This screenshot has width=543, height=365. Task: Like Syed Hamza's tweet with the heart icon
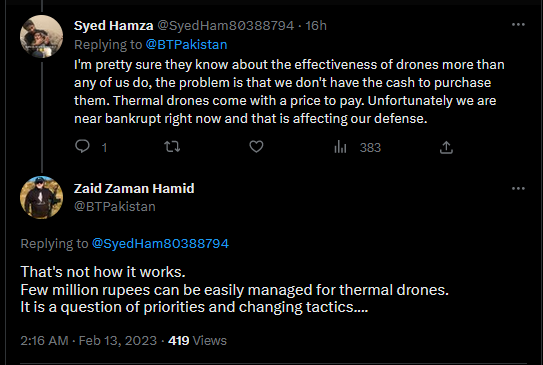tap(256, 146)
